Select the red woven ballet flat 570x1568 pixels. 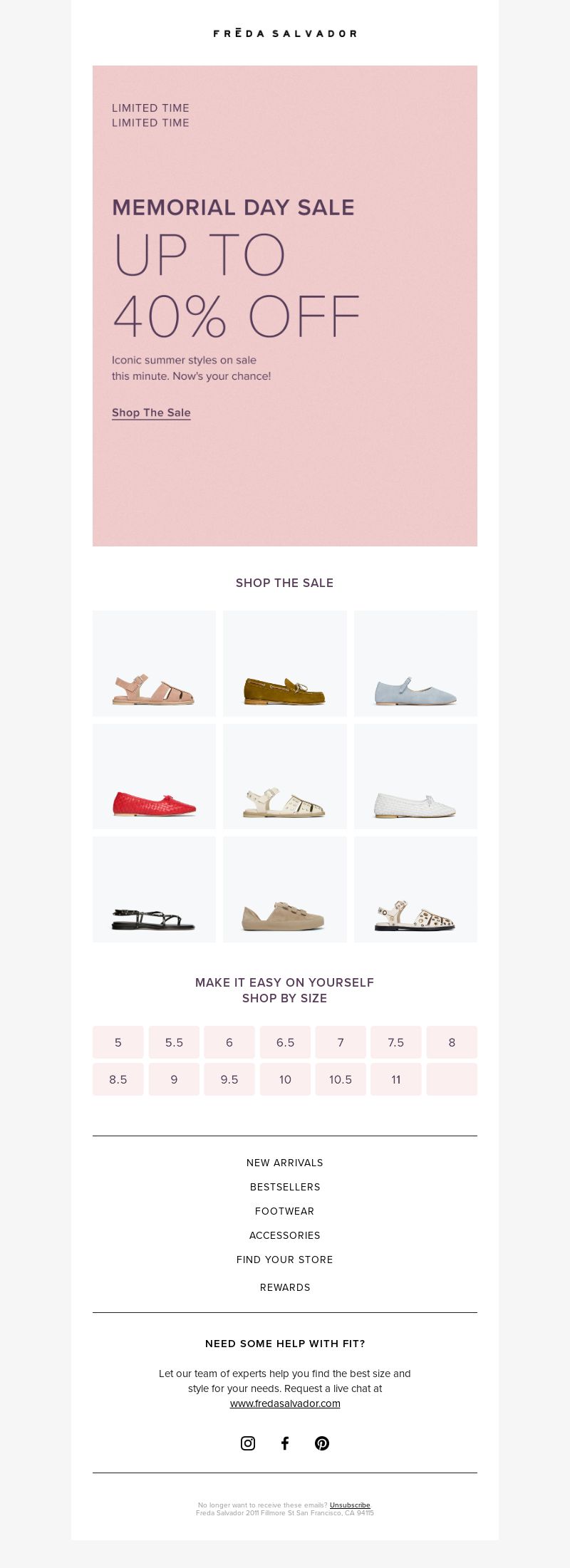(154, 777)
